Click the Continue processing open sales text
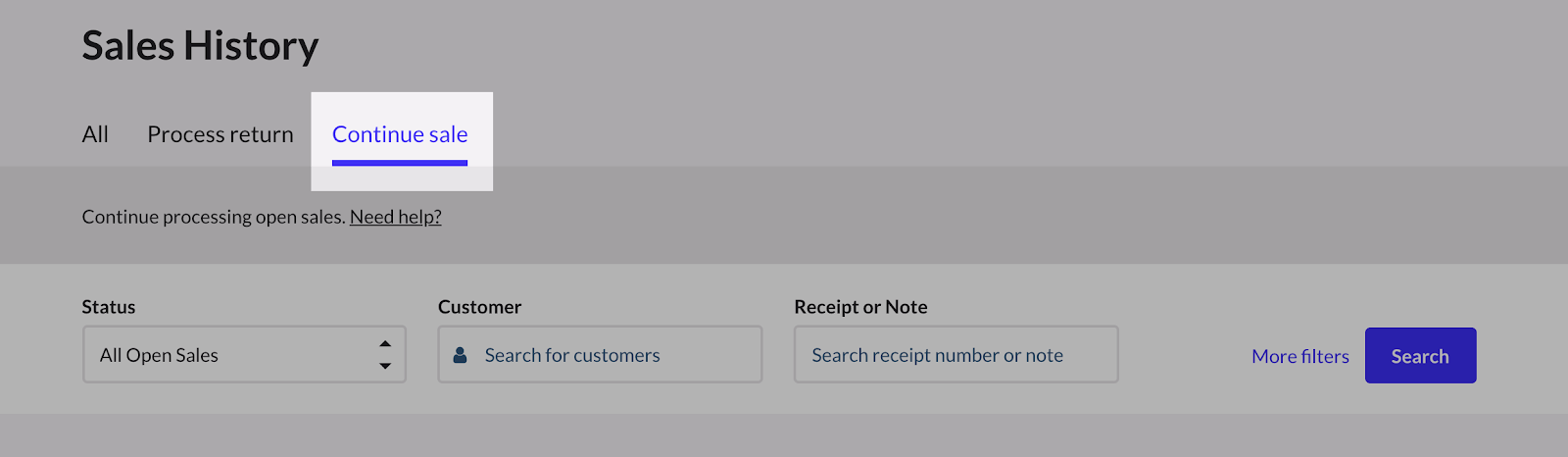The height and width of the screenshot is (457, 1568). (214, 217)
